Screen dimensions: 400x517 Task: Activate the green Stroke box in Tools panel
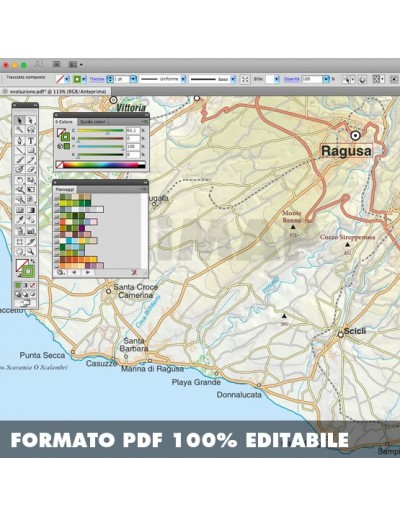(x=28, y=272)
